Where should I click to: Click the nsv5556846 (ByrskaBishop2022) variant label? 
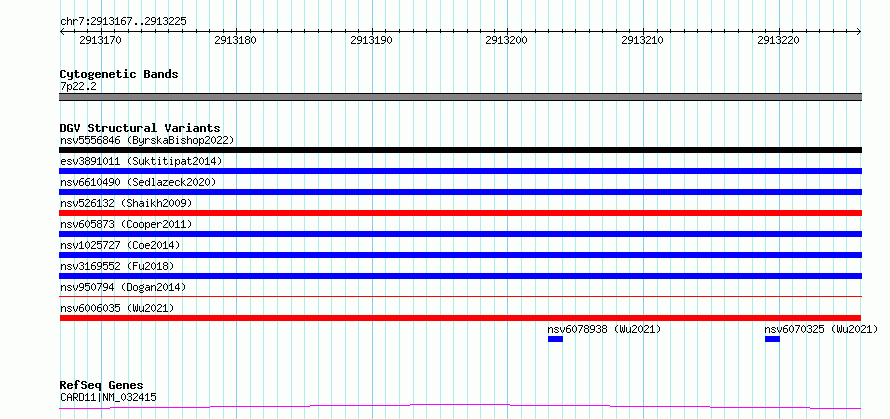(x=147, y=140)
